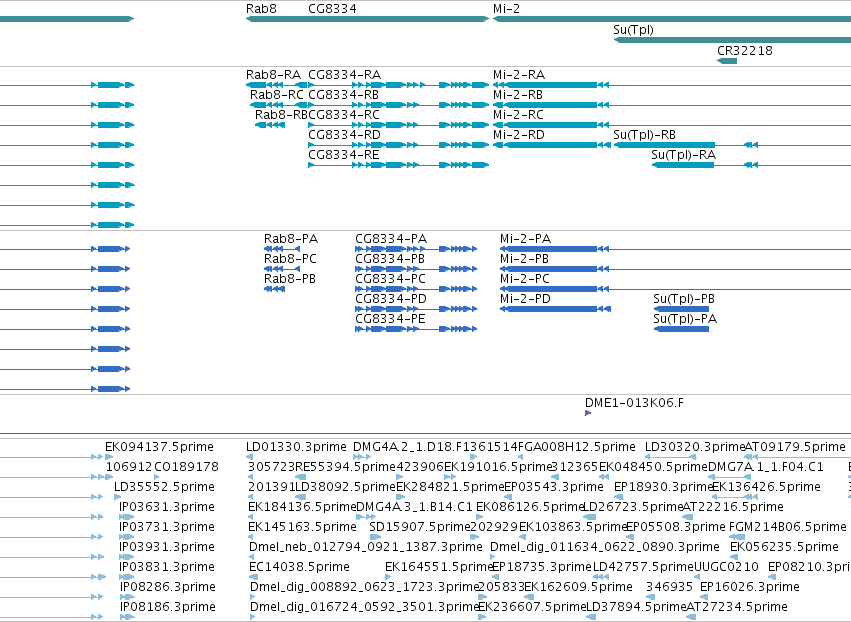Open the DMG4A.3_1.B14.C1 label

pyautogui.click(x=414, y=507)
